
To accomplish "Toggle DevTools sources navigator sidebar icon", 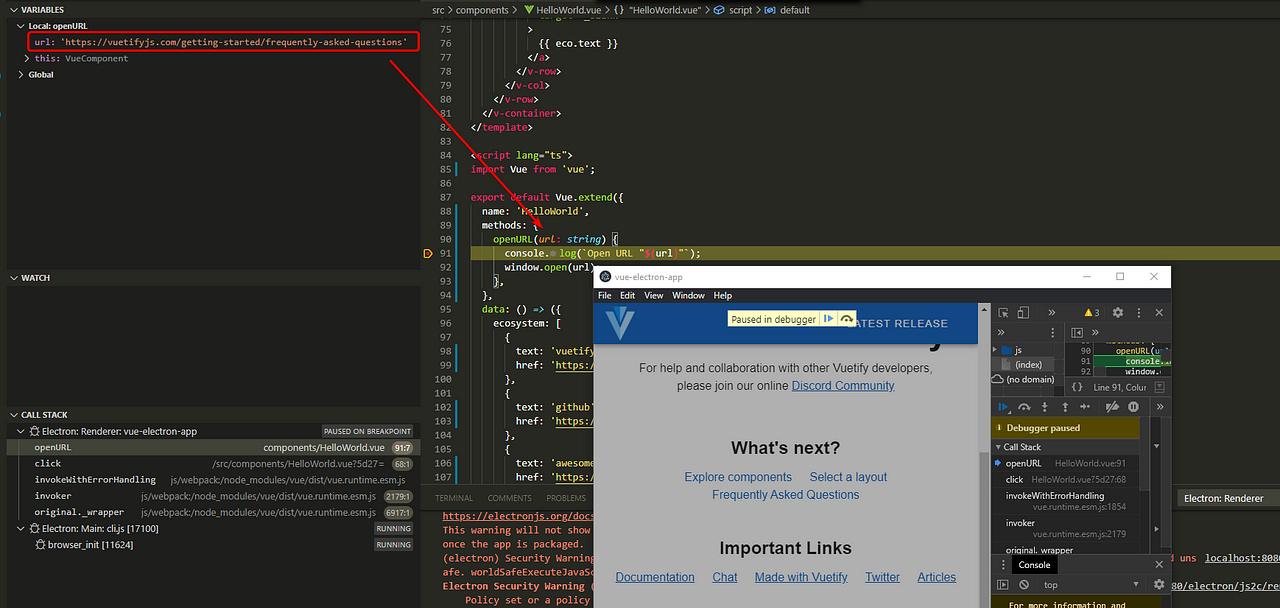I will click(1077, 332).
